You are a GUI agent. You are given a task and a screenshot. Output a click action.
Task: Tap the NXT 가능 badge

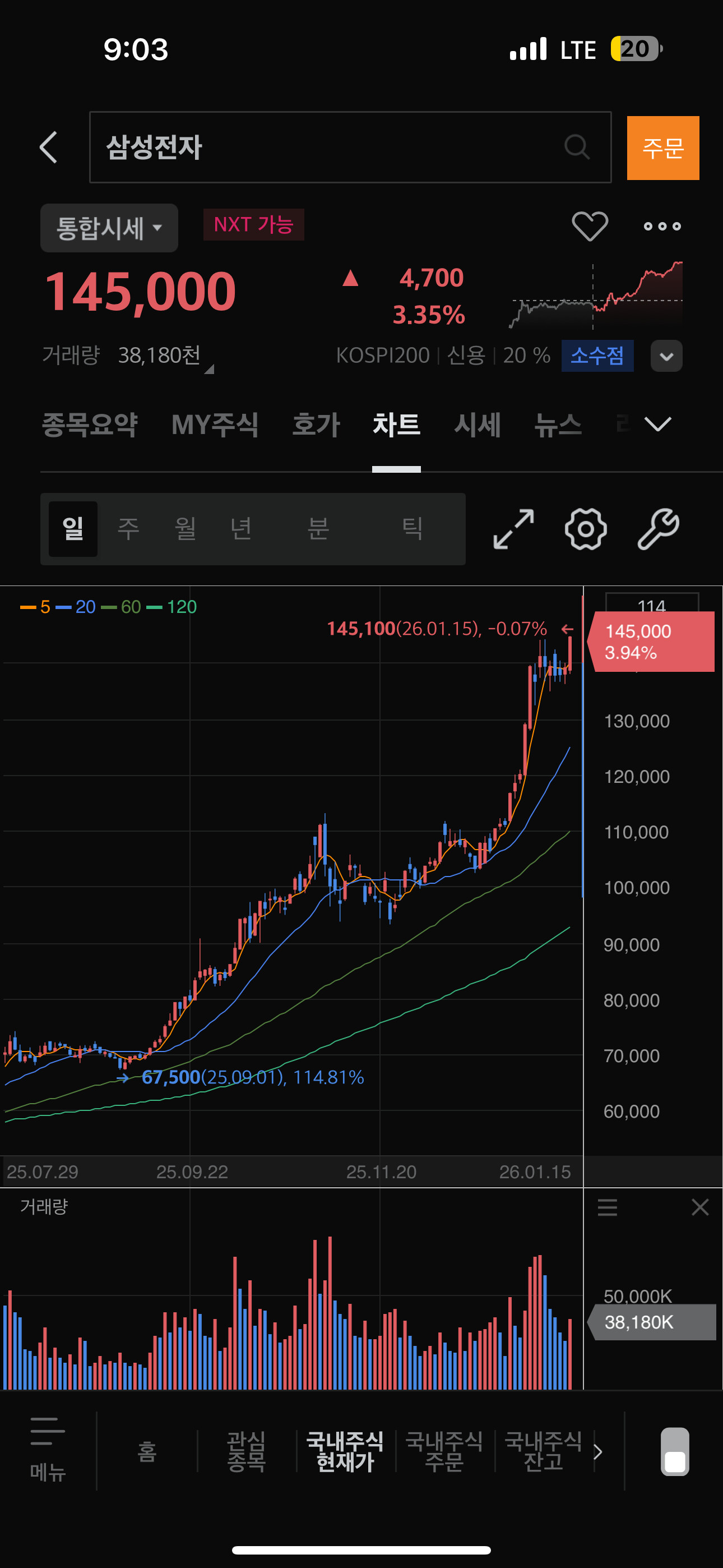tap(254, 225)
